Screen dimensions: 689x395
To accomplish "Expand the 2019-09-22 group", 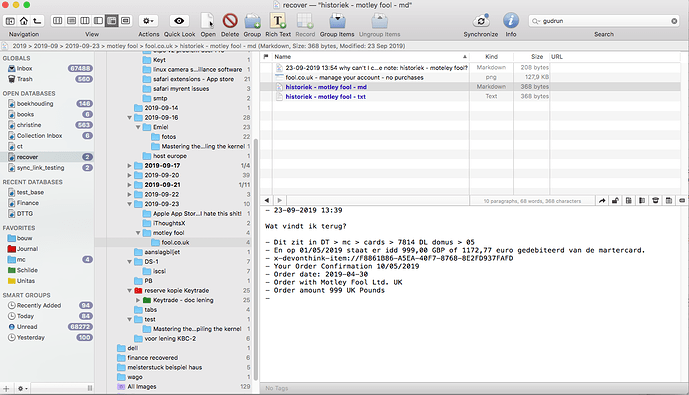I will (130, 195).
